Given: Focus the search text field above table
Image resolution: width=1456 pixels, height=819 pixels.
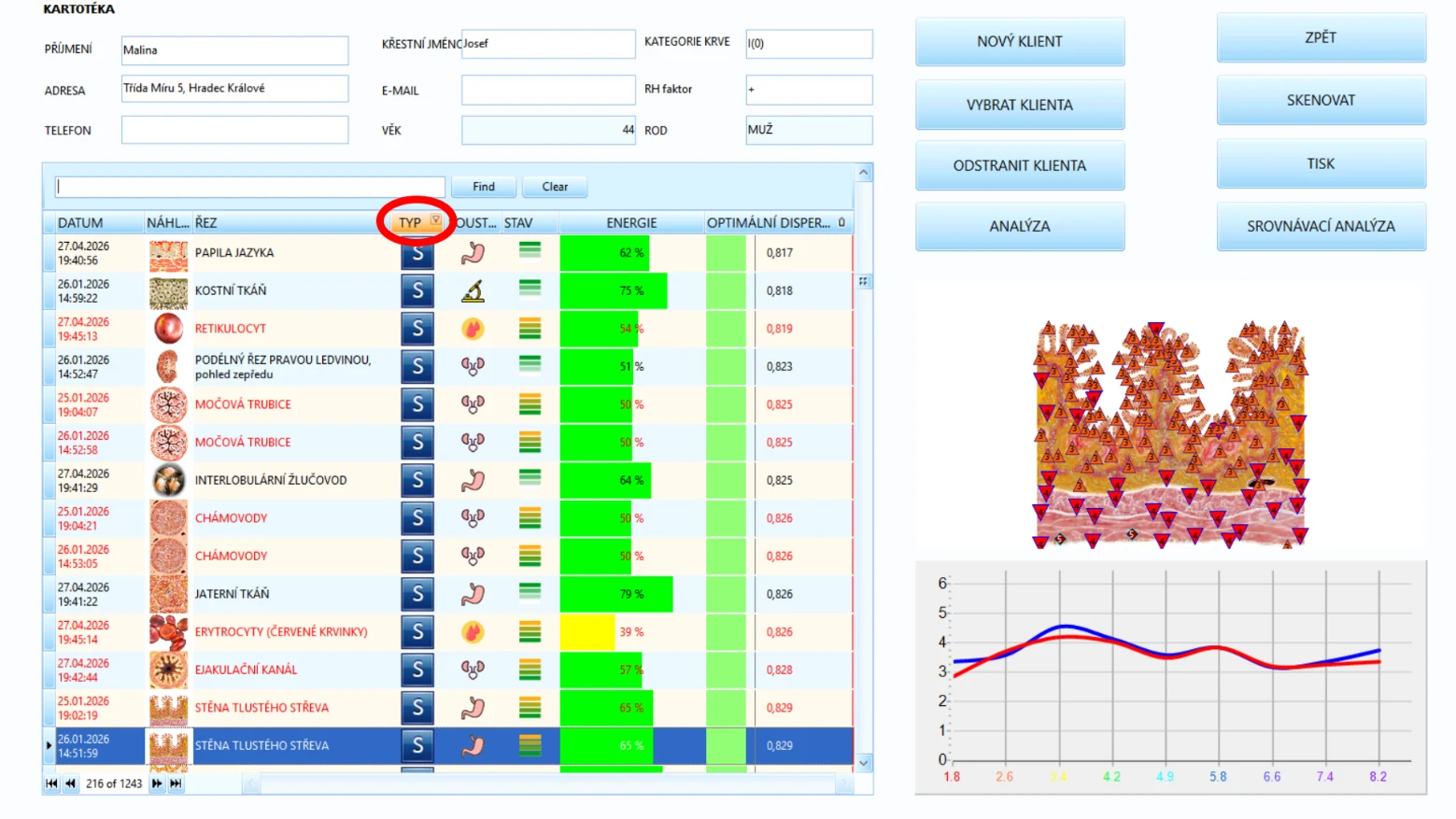Looking at the screenshot, I should coord(249,187).
